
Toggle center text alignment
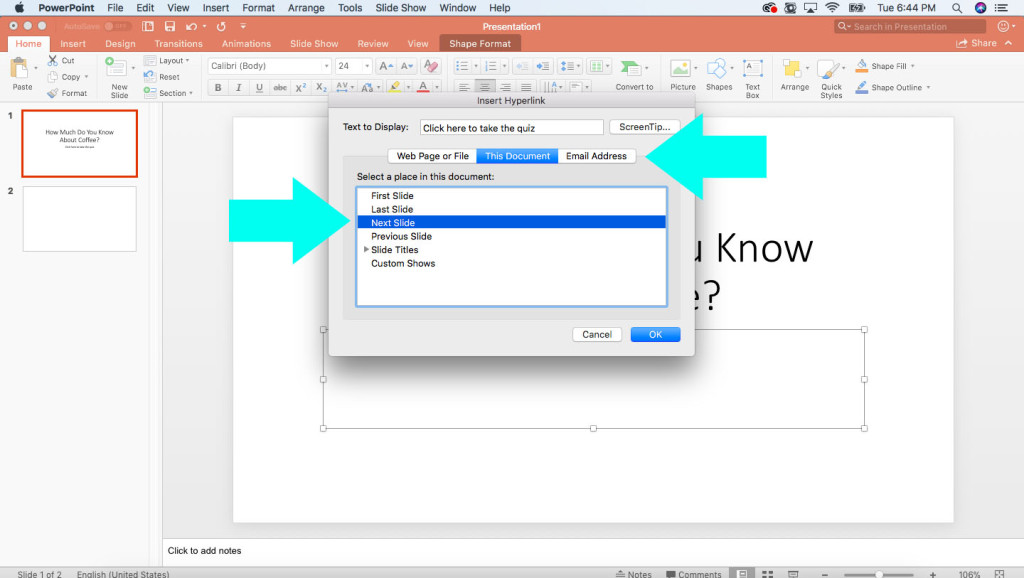pos(485,88)
